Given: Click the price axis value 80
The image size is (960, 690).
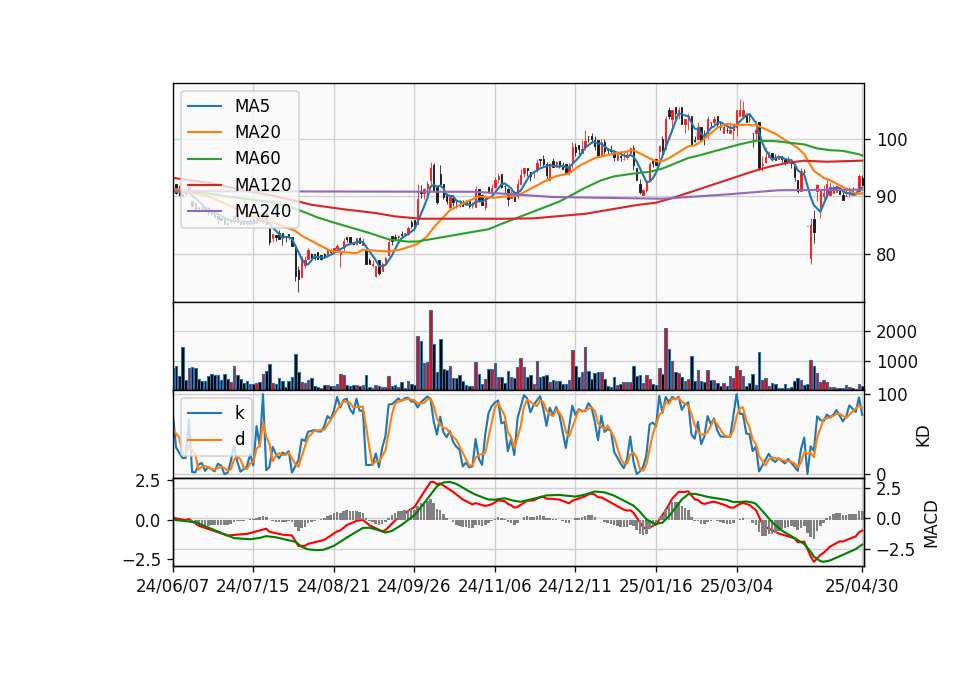Looking at the screenshot, I should pos(887,255).
